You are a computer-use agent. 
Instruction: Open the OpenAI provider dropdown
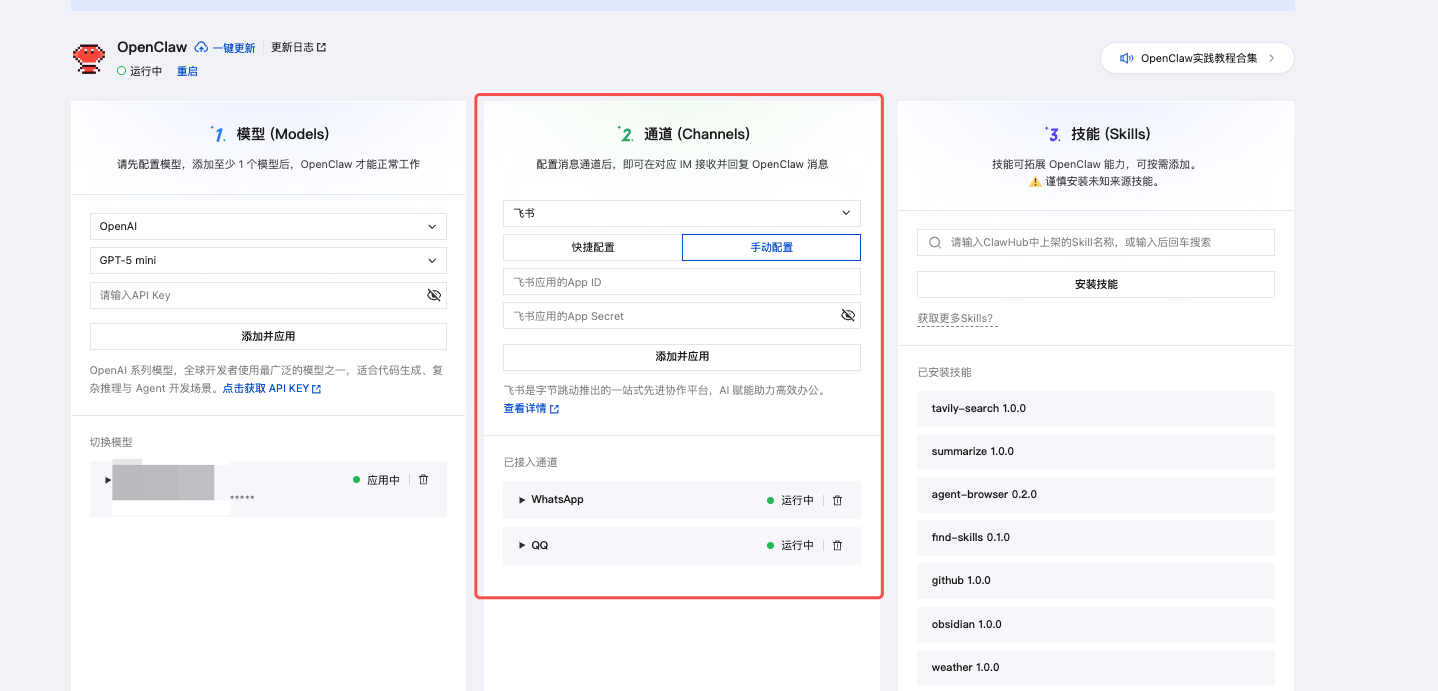(x=268, y=227)
